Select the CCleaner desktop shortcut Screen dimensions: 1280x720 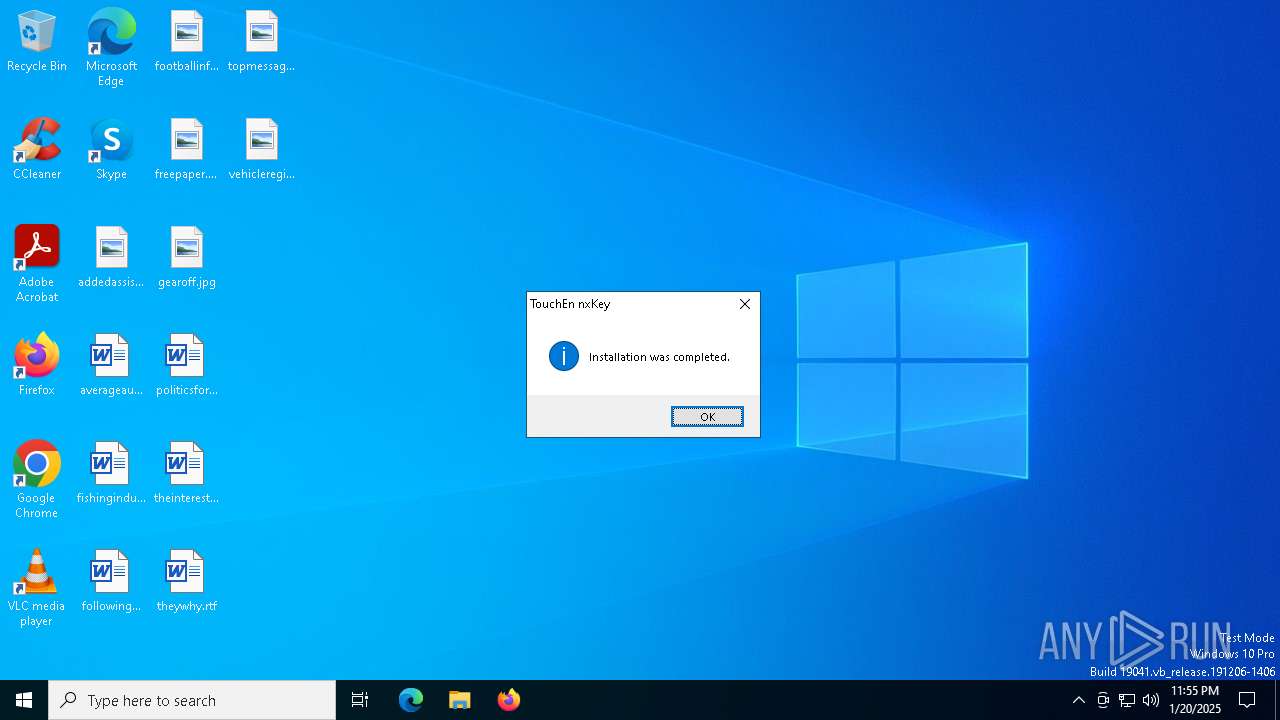tap(37, 150)
